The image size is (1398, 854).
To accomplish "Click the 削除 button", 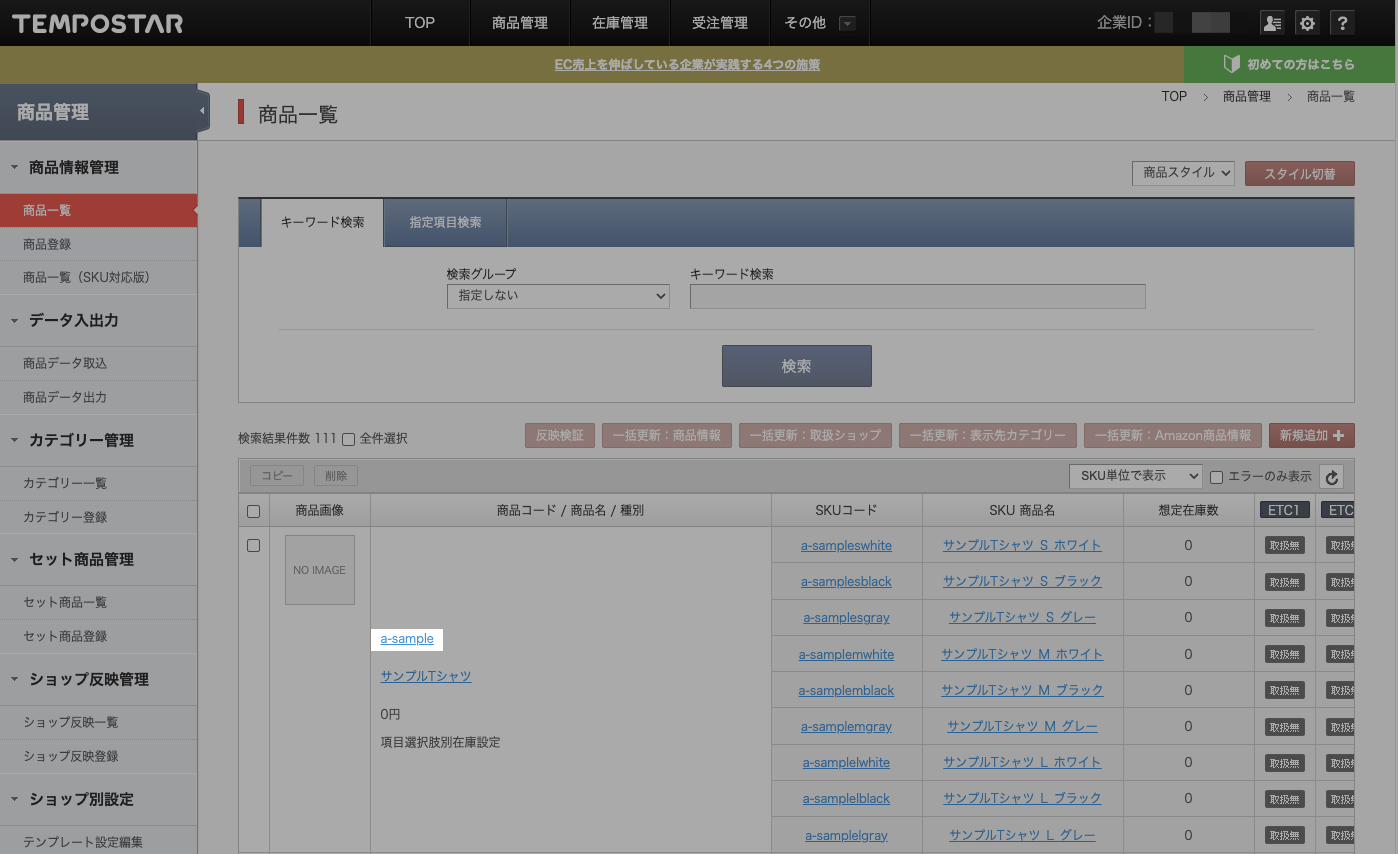I will click(x=336, y=476).
